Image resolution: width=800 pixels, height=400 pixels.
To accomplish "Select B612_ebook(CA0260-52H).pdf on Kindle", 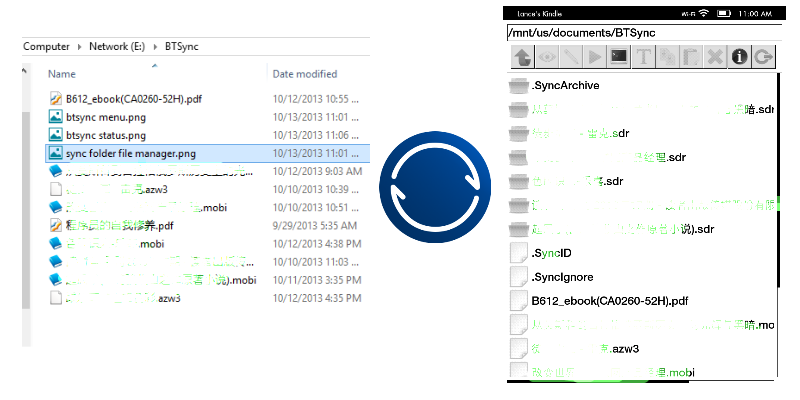I will pos(610,301).
